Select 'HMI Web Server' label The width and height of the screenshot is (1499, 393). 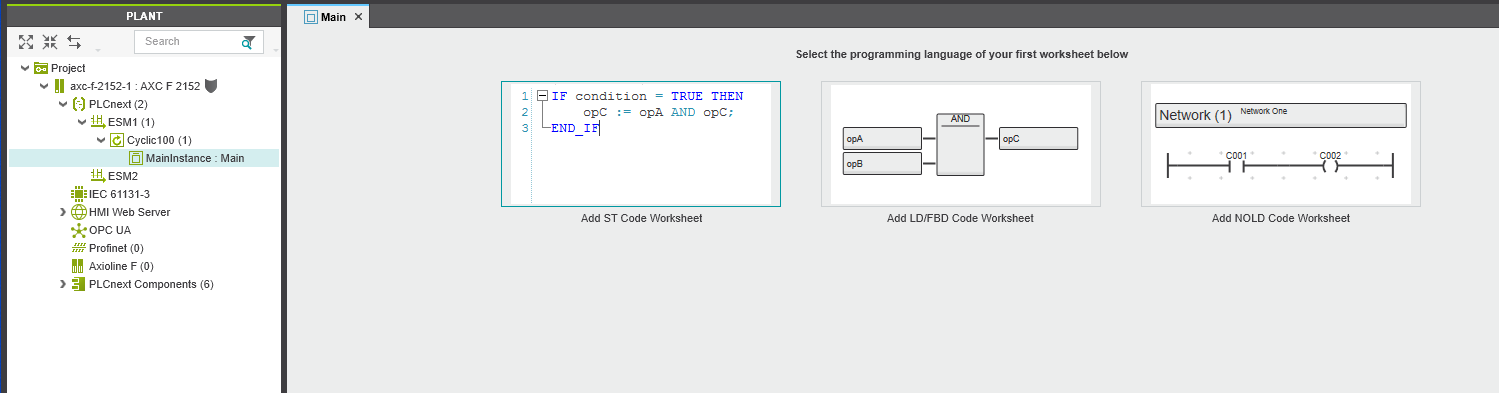click(129, 212)
